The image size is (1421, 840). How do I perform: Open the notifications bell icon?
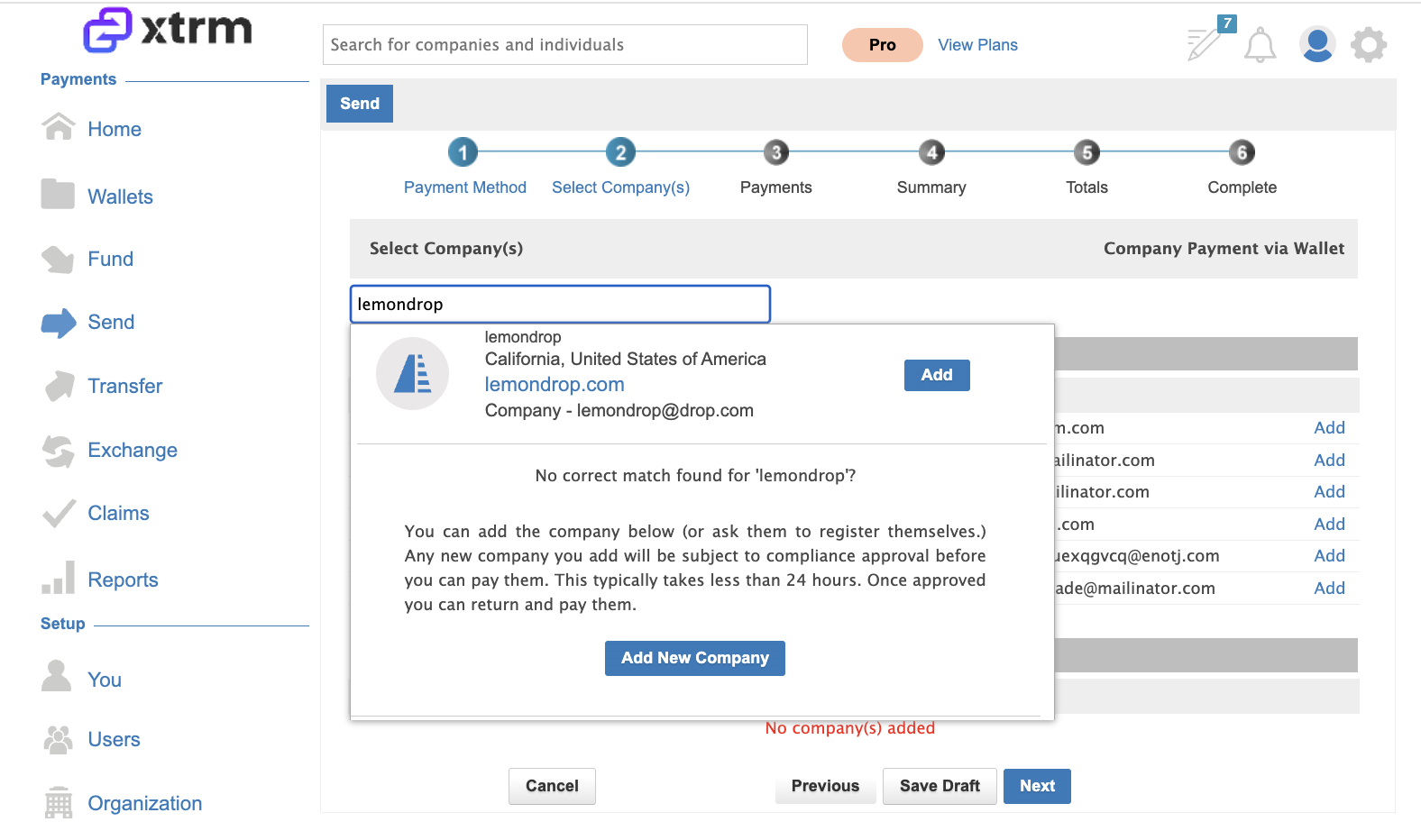(x=1261, y=44)
